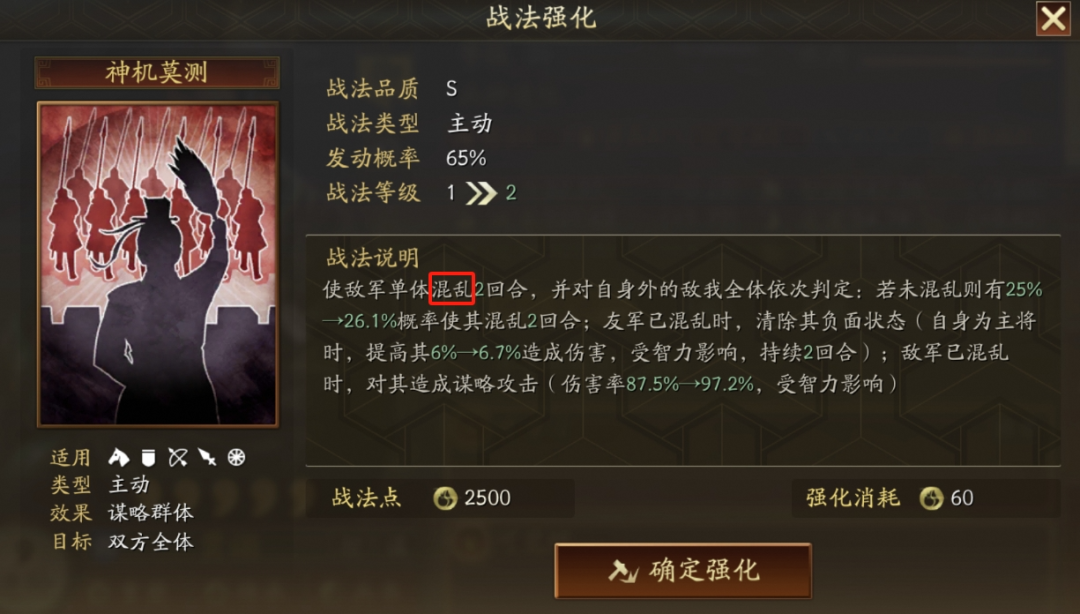Viewport: 1080px width, 614px height.
Task: Click the 确定强化 confirm button
Action: point(683,571)
